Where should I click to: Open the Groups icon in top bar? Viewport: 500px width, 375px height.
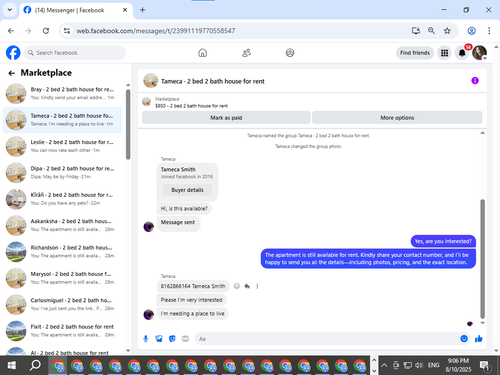[x=290, y=53]
